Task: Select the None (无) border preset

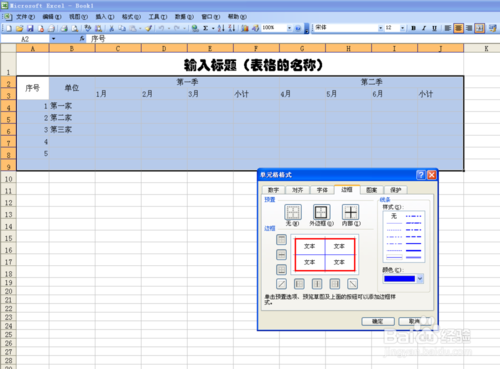Action: point(293,212)
